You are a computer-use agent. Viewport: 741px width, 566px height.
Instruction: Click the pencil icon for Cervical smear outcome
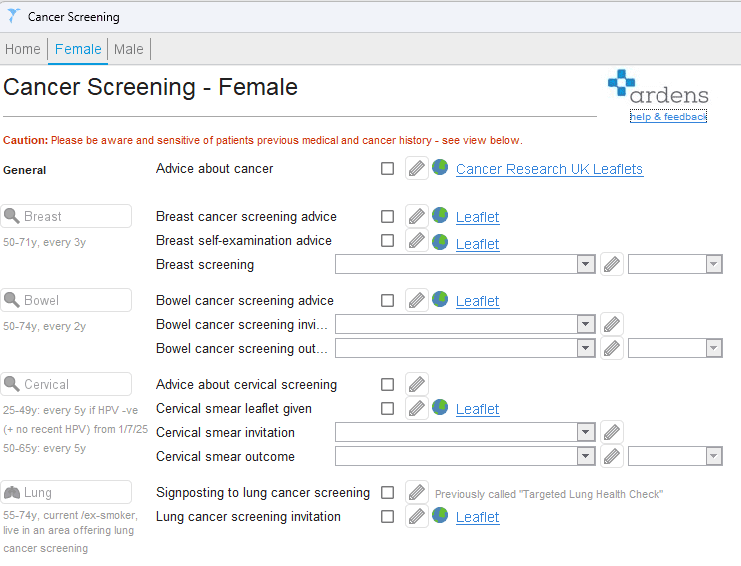coord(612,456)
